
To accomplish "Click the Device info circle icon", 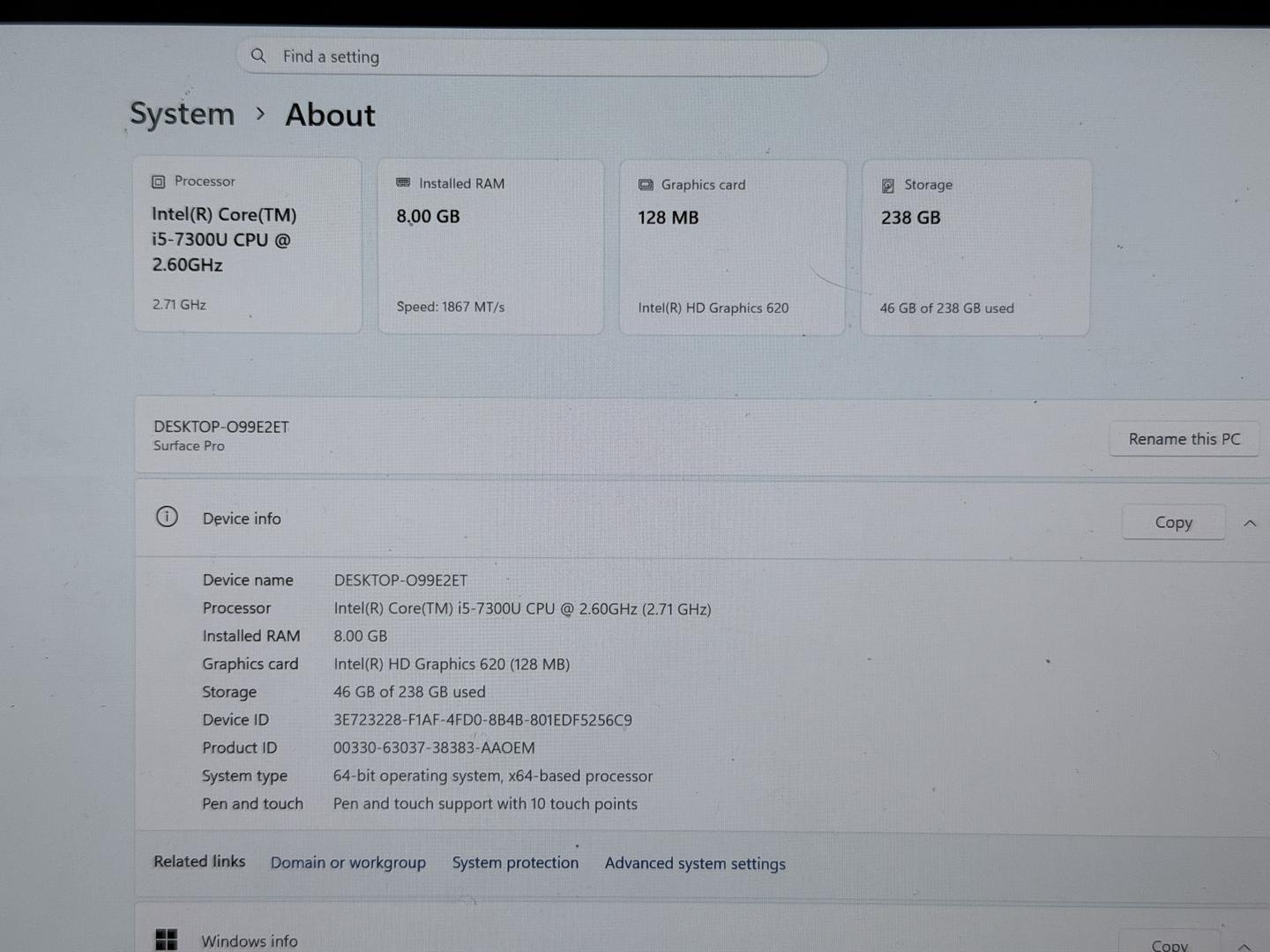I will point(167,517).
